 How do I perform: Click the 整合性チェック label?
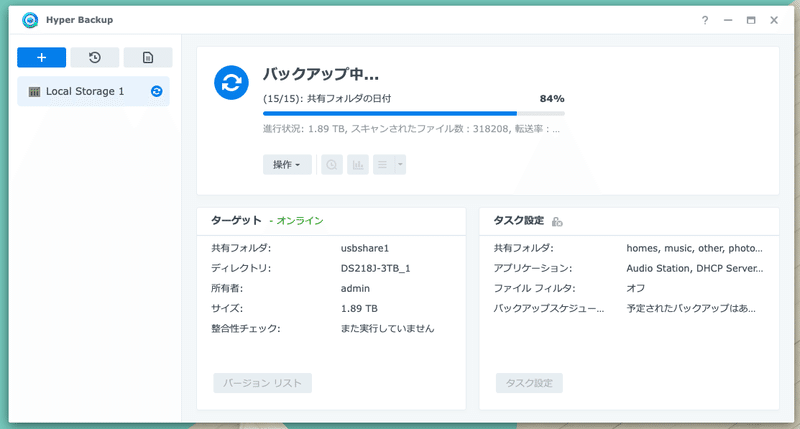246,329
